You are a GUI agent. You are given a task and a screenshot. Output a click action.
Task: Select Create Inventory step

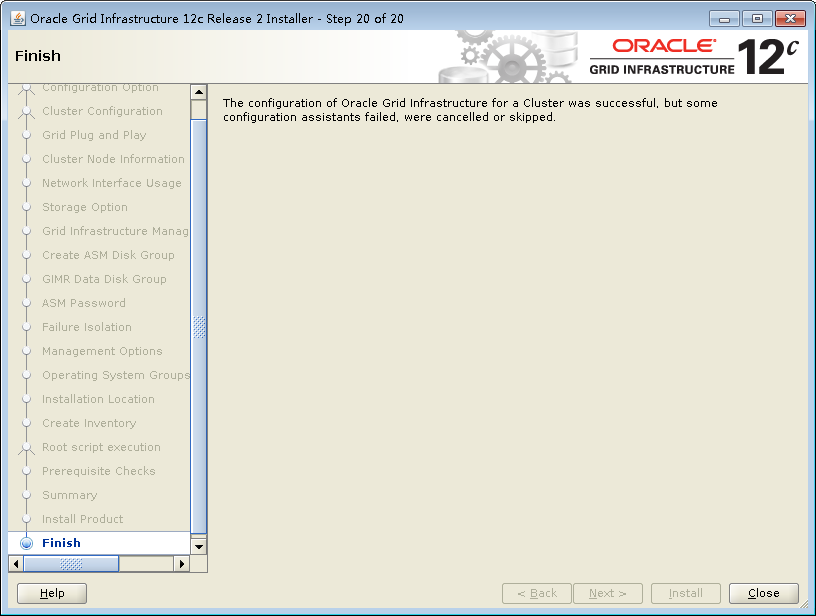[89, 423]
